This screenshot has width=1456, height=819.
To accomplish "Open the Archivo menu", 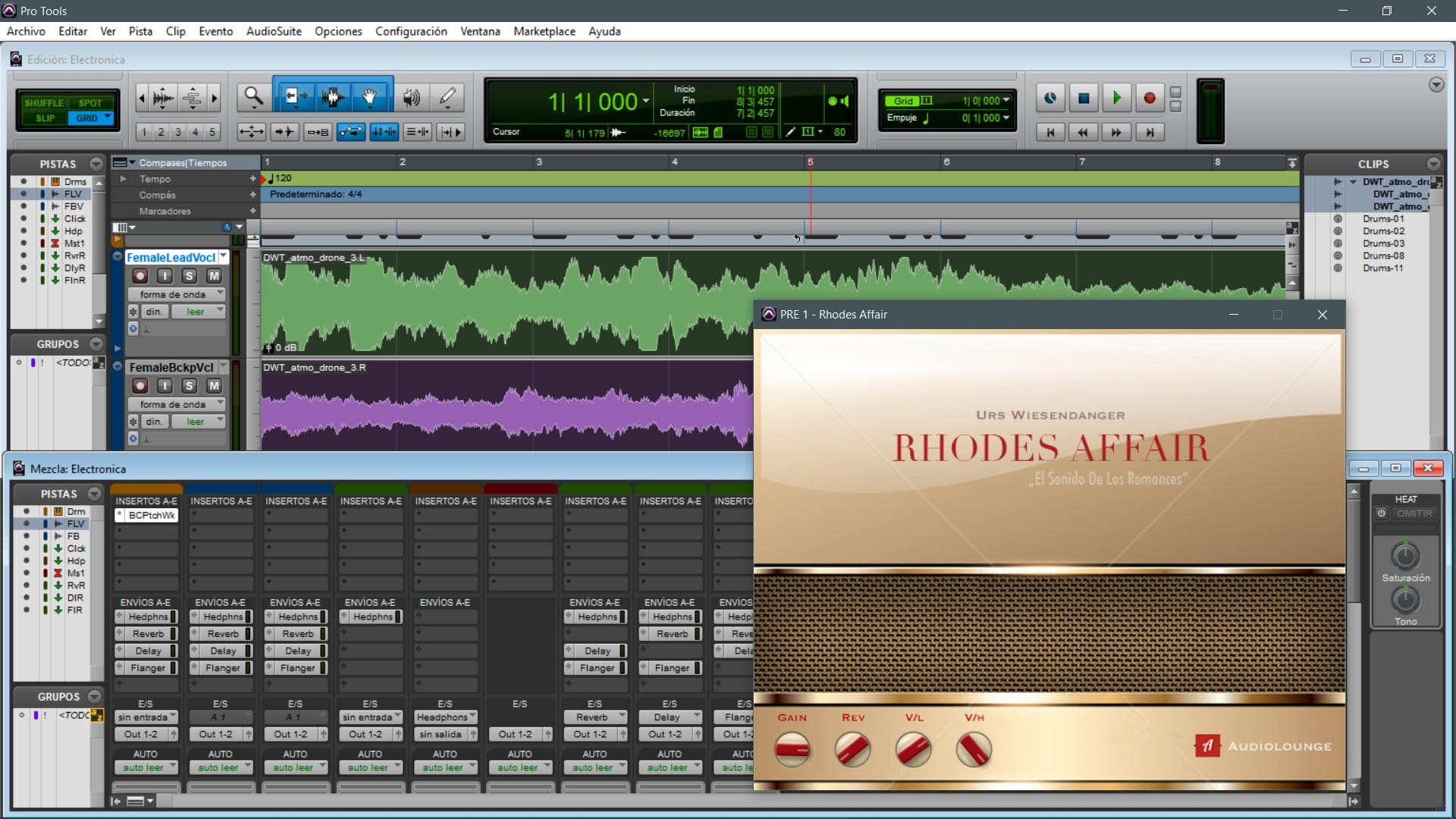I will click(26, 31).
